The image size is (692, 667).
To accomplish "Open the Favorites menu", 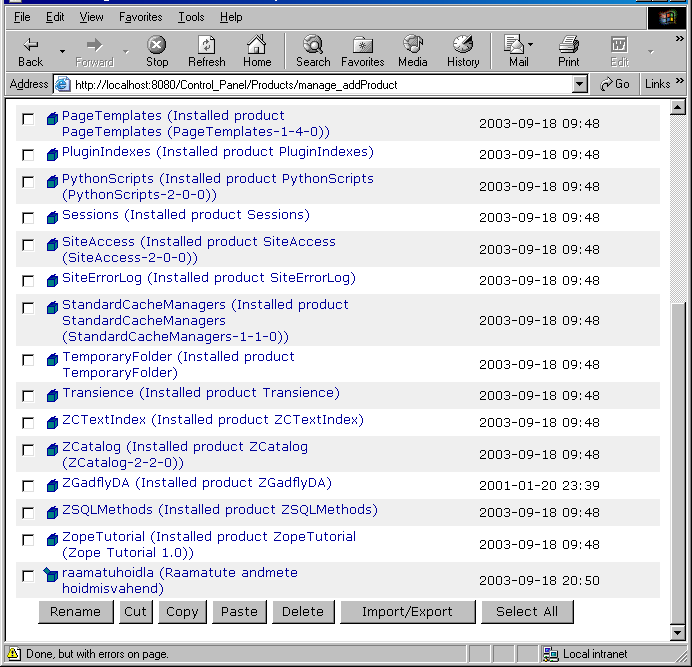I will [140, 17].
